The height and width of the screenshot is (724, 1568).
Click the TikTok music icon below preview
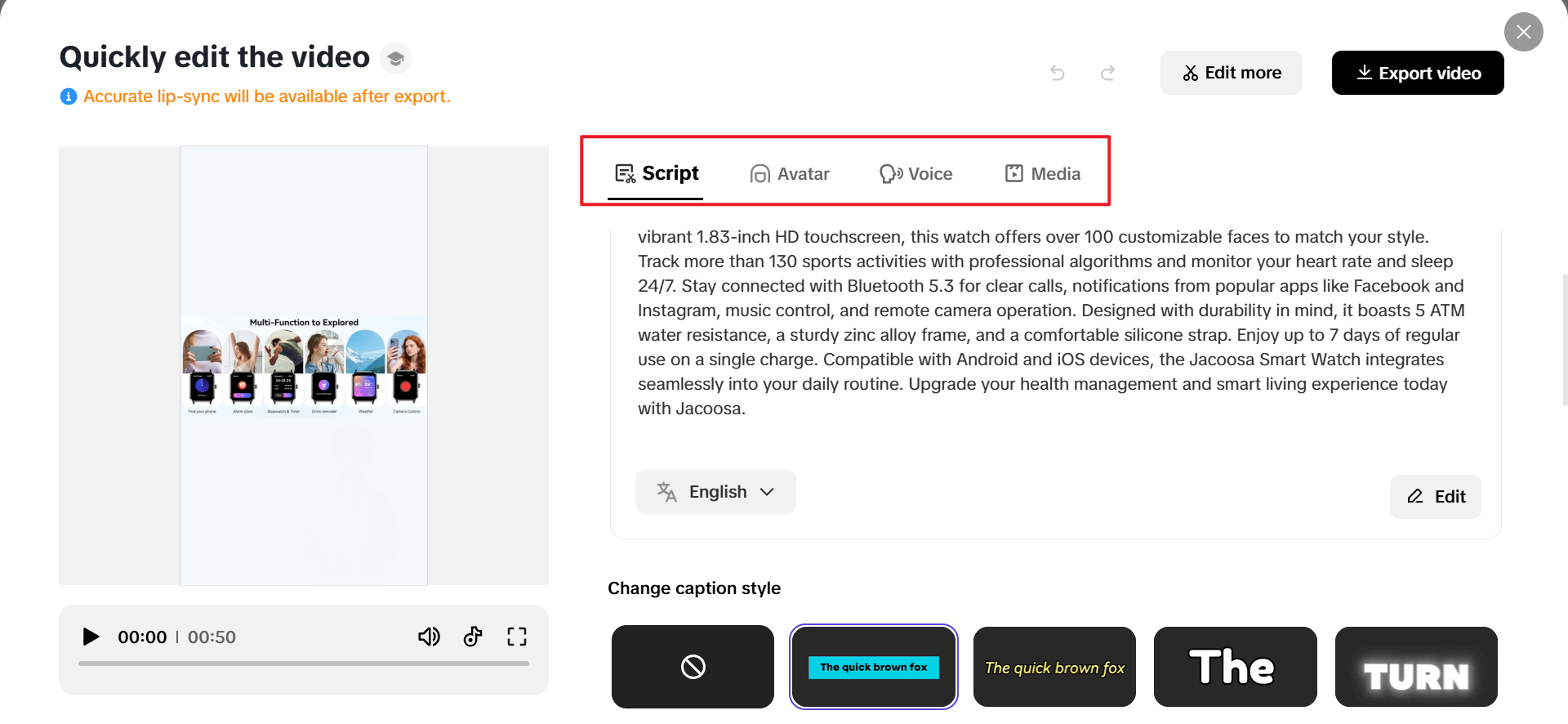[473, 637]
